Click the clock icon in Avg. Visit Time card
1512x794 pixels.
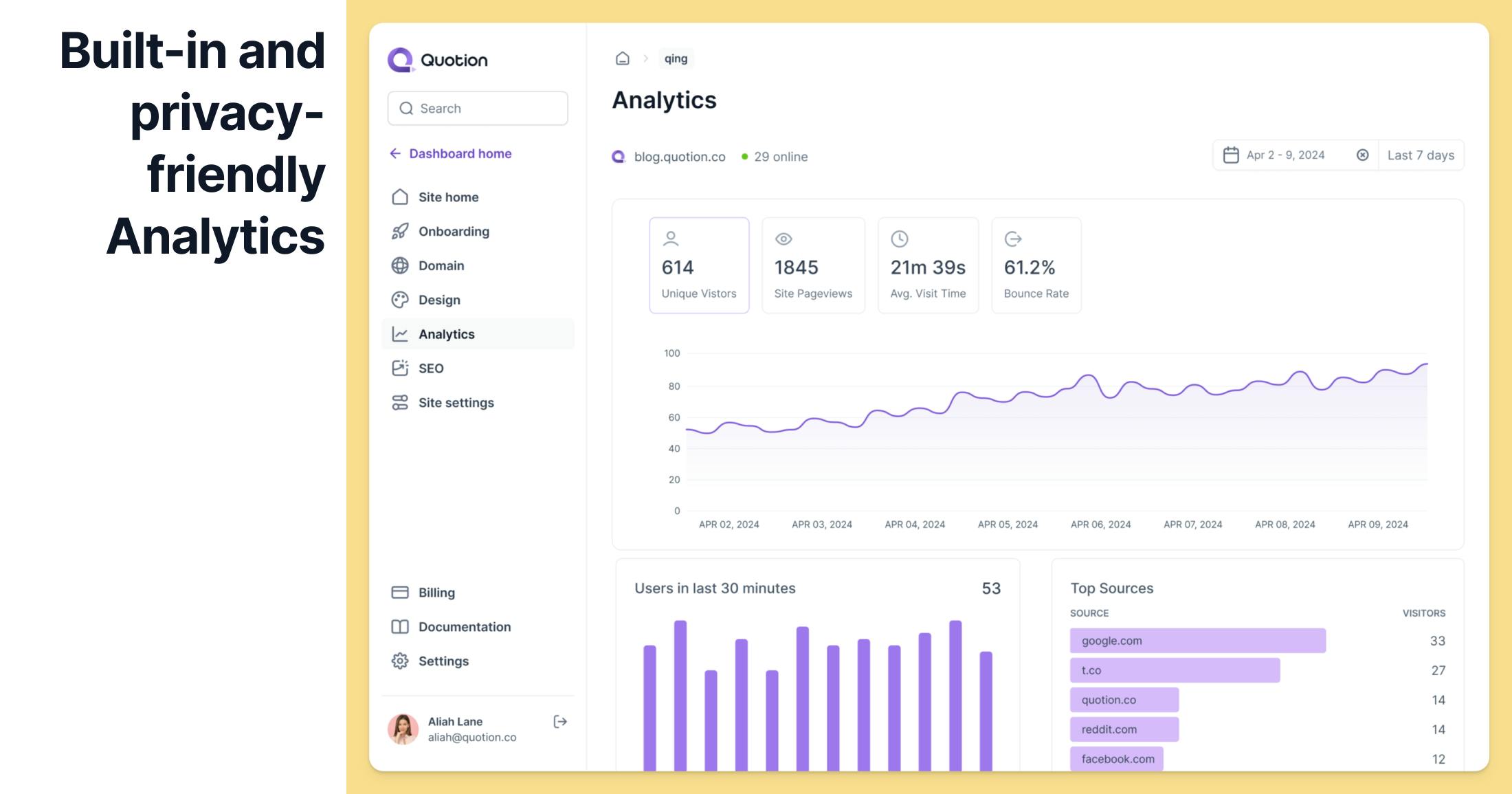click(x=900, y=239)
